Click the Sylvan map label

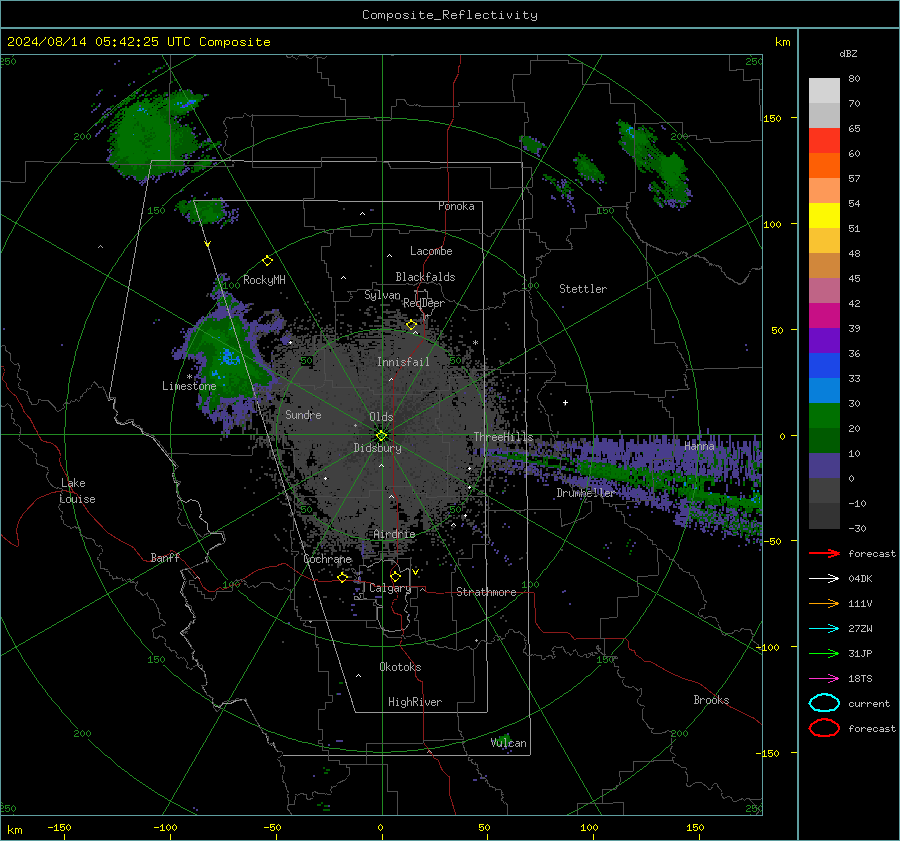[x=382, y=295]
